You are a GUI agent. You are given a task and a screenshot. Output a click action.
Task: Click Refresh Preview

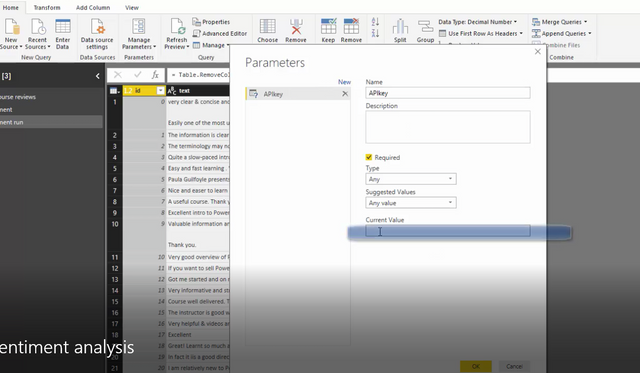[x=177, y=34]
